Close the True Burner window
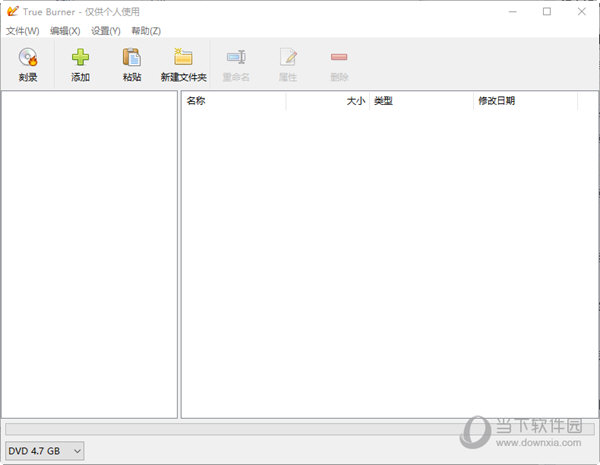 [x=582, y=11]
